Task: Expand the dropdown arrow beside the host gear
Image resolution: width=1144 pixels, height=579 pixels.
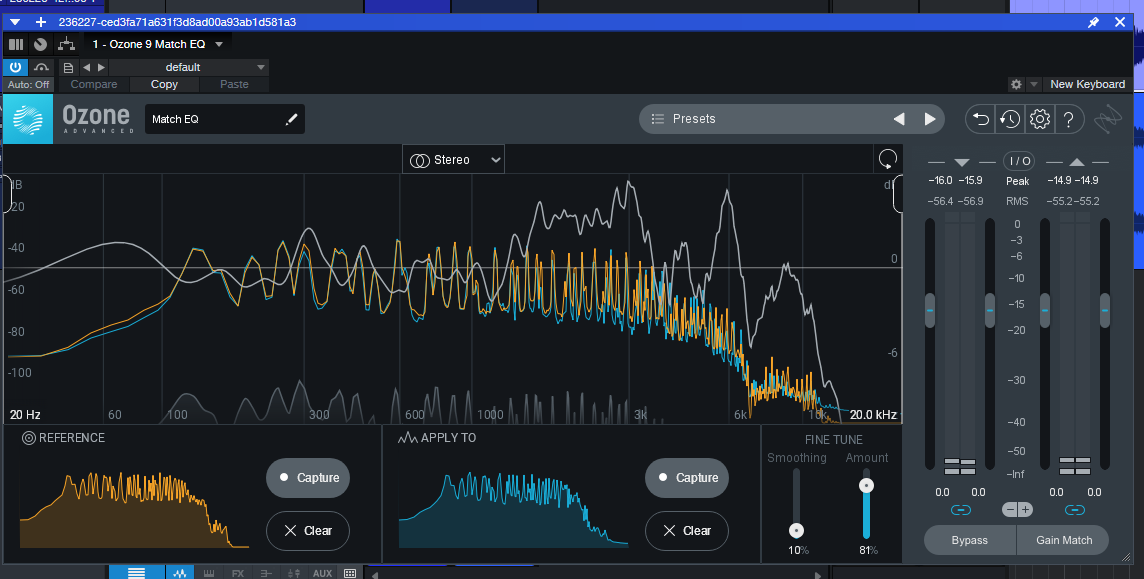Action: click(1033, 85)
